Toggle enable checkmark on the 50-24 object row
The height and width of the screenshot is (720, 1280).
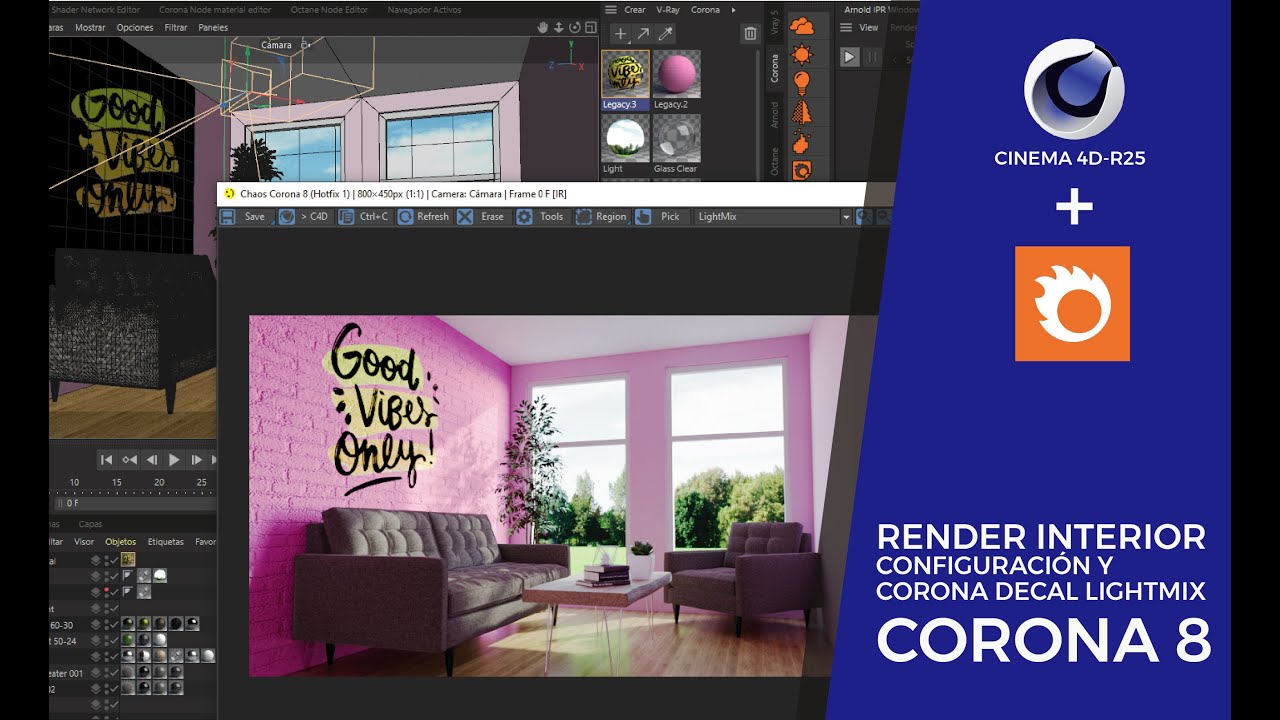[114, 640]
